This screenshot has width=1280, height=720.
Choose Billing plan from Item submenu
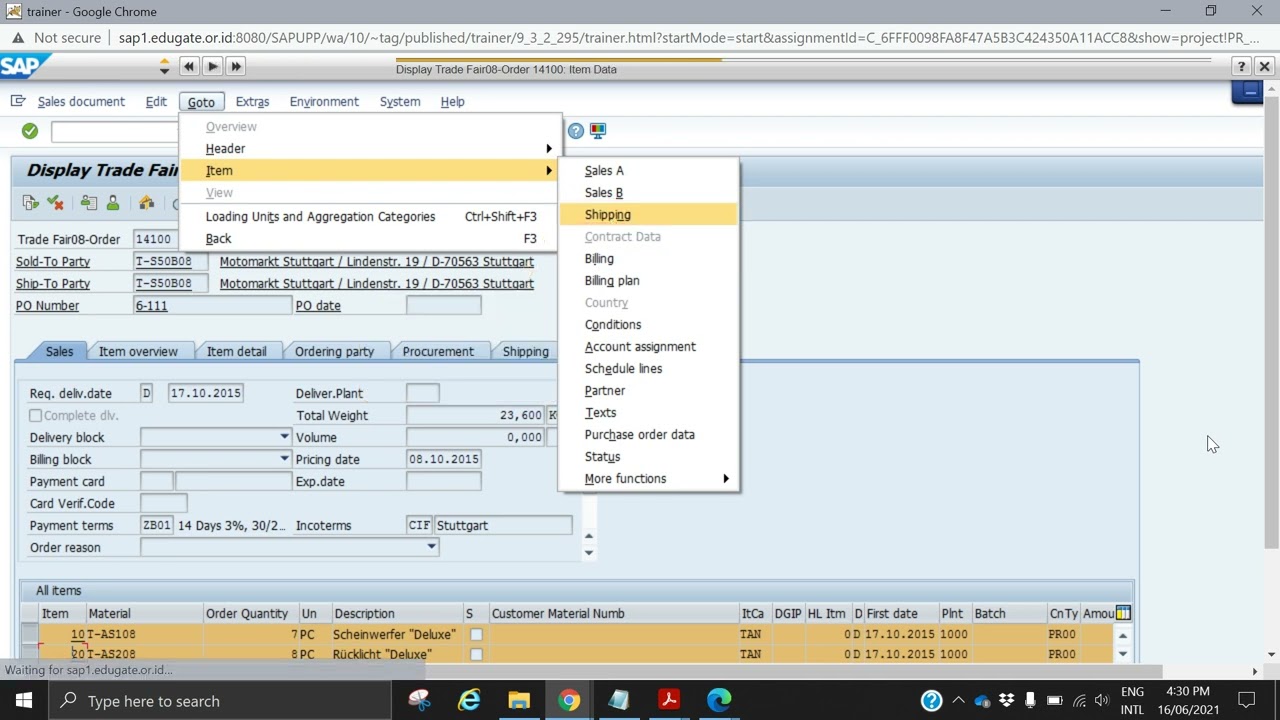[x=649, y=280]
